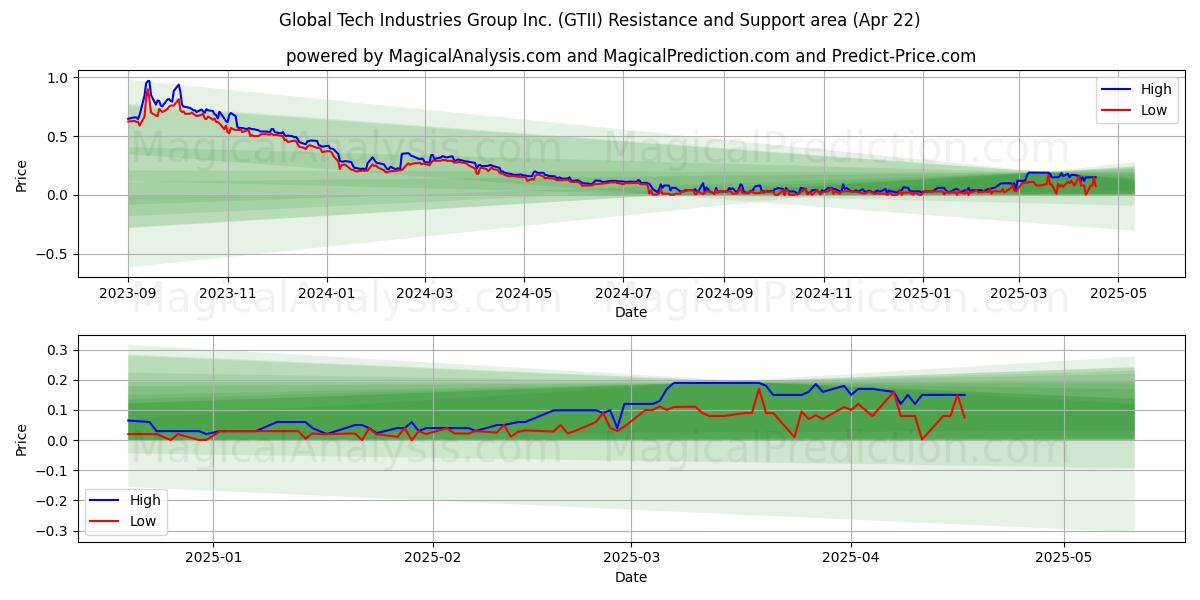1200x600 pixels.
Task: Click the '2023-11' tick label
Action: pyautogui.click(x=228, y=294)
